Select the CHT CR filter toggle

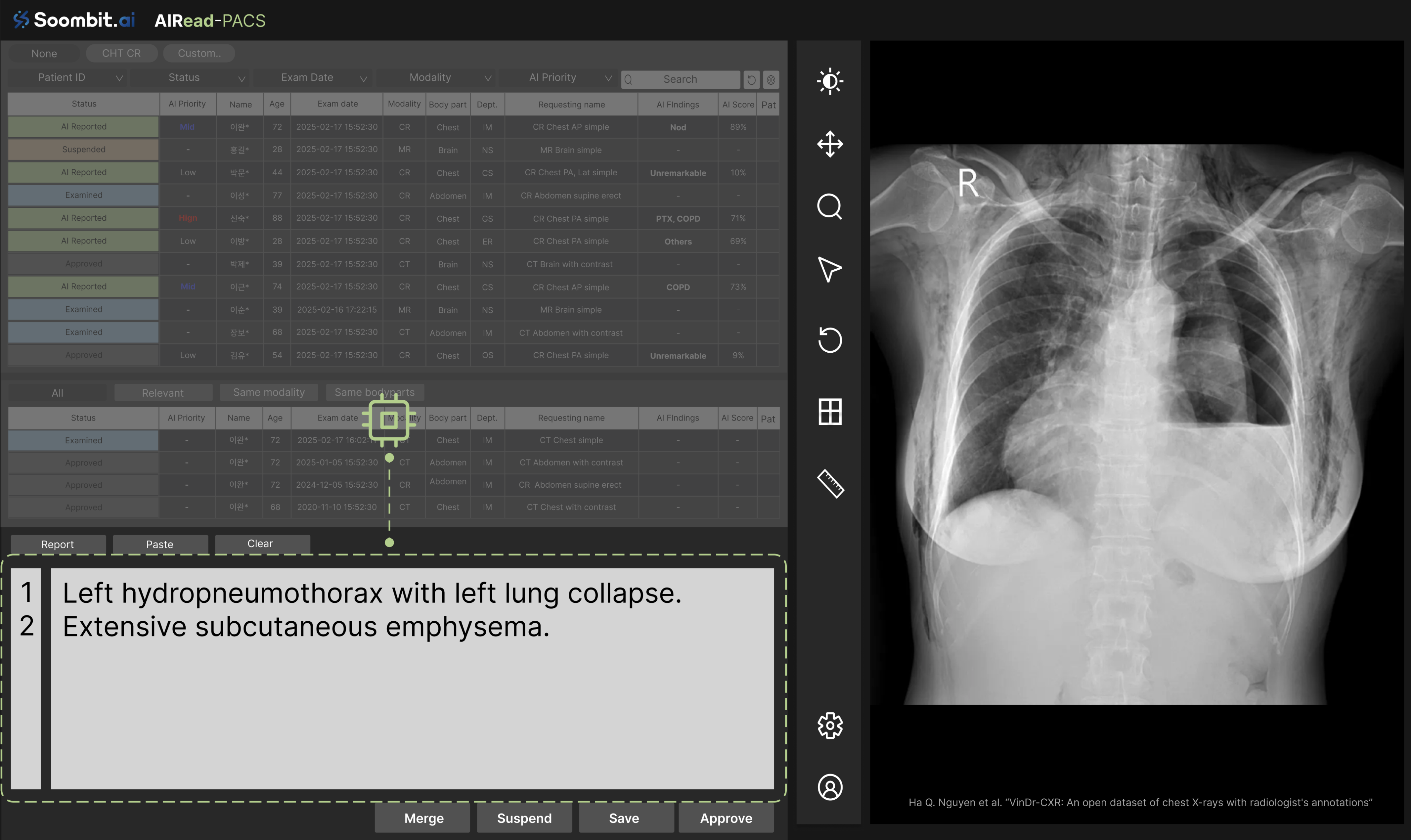pos(121,53)
